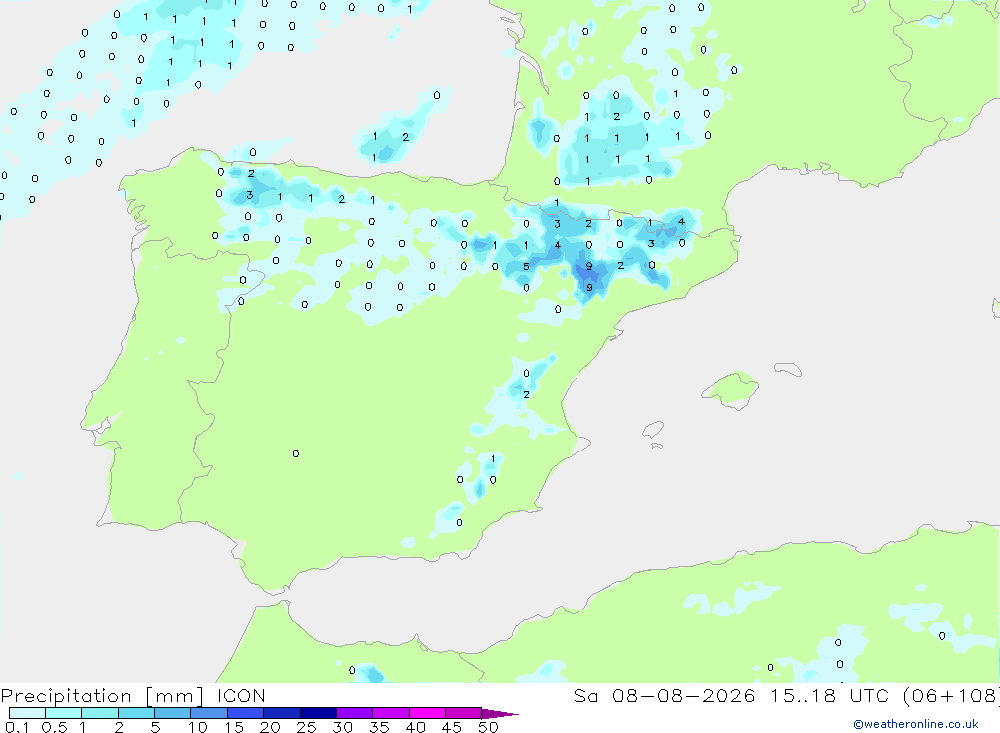The height and width of the screenshot is (733, 1000).
Task: Click the dark navy legend swatch after 25
Action: [318, 713]
